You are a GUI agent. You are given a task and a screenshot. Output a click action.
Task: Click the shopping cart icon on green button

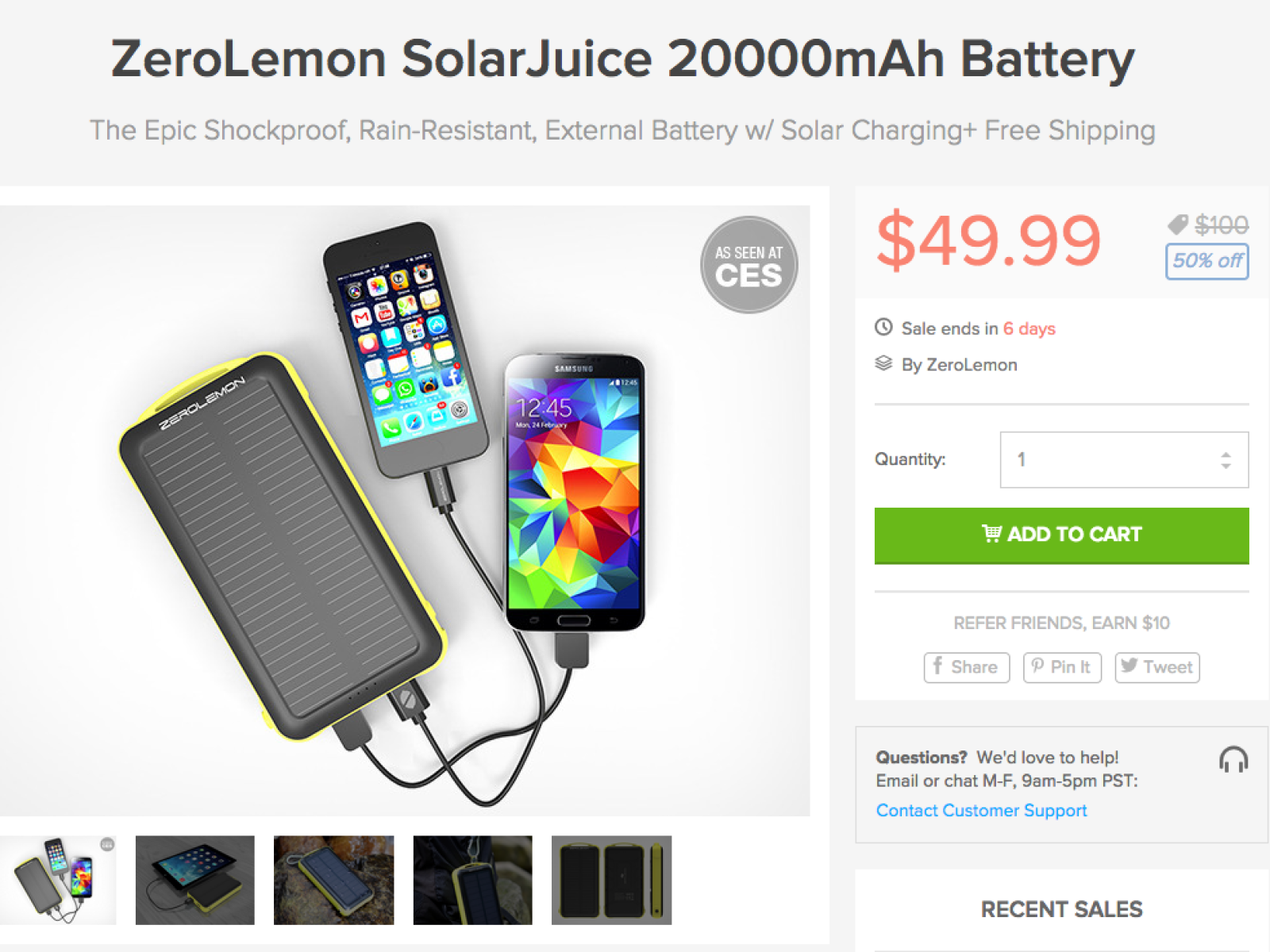pos(991,534)
